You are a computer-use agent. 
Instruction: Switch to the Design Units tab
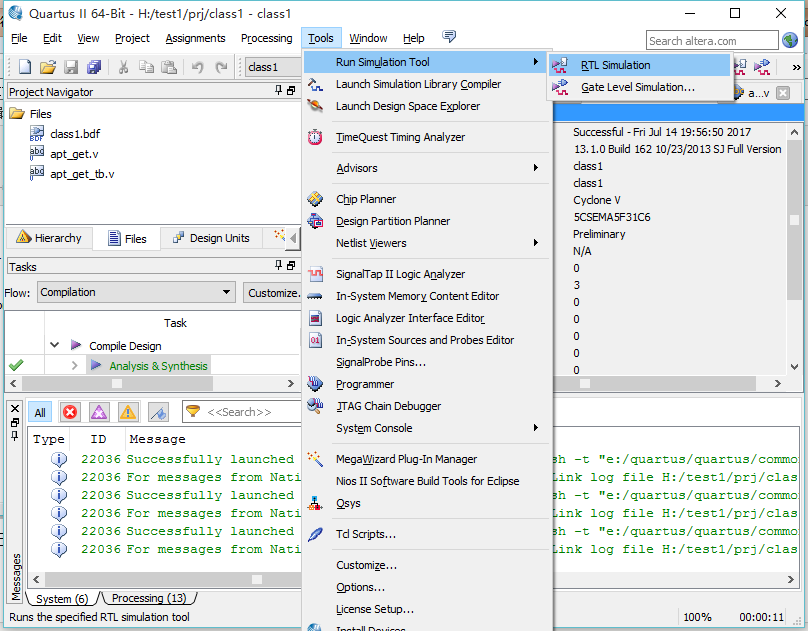(x=211, y=238)
